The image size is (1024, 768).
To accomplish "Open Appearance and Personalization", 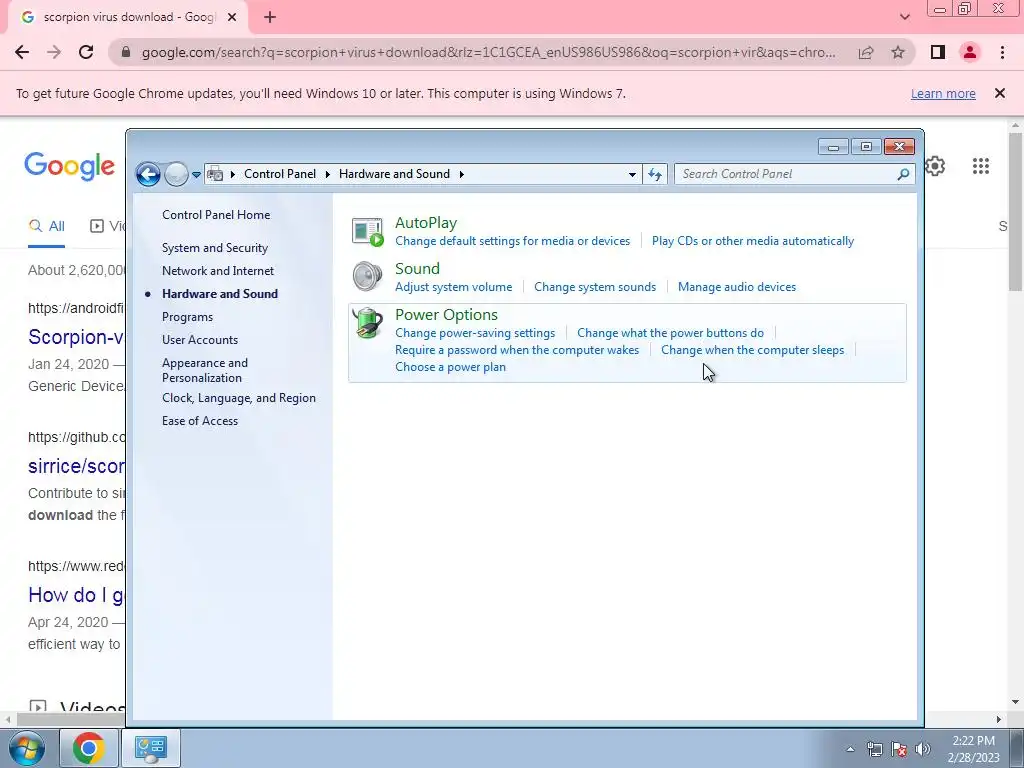I will click(205, 370).
